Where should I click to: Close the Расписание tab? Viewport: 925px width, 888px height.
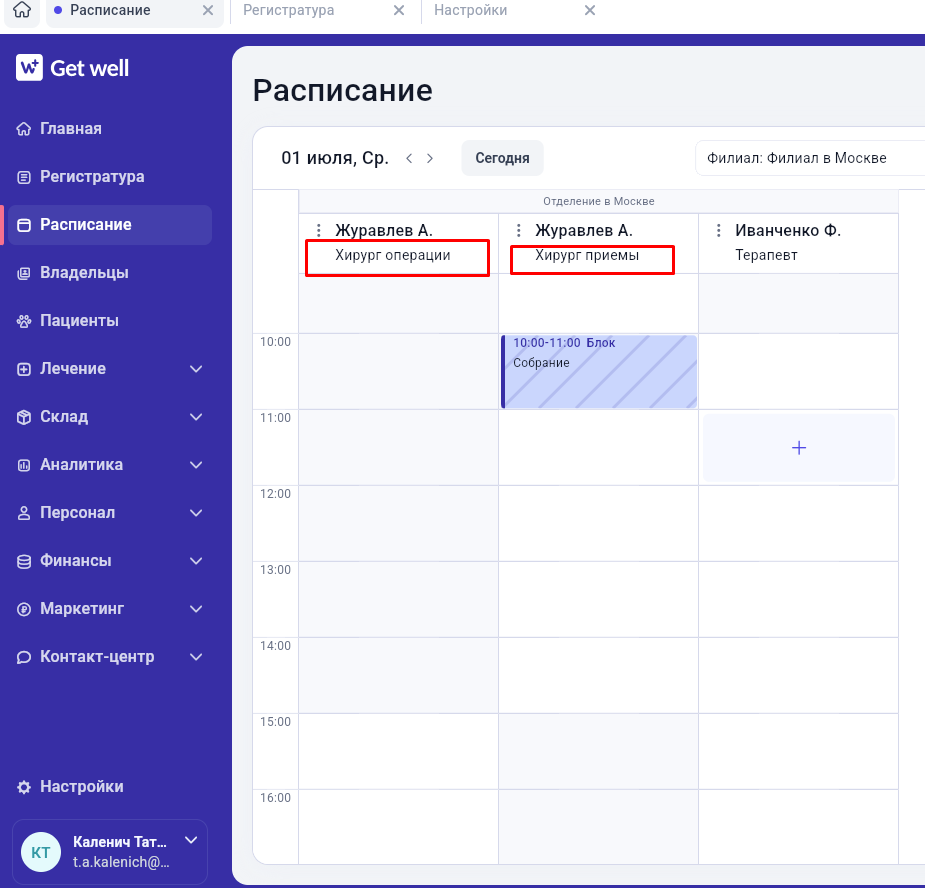208,10
